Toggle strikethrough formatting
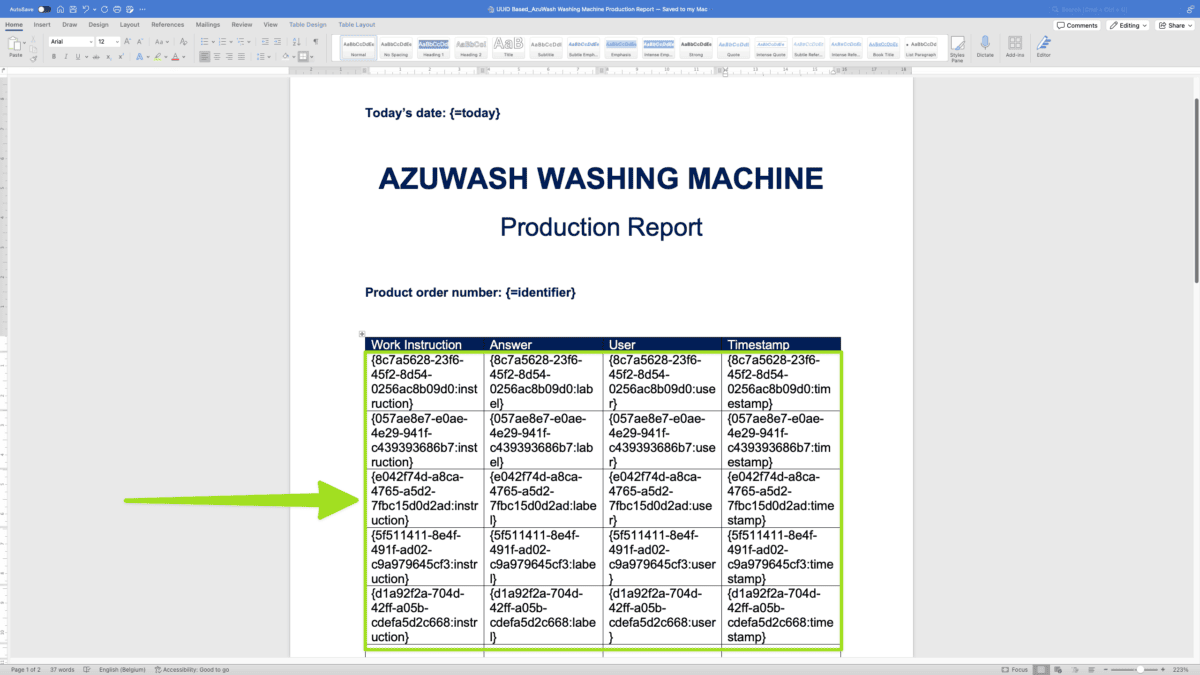This screenshot has width=1200, height=675. (x=96, y=56)
